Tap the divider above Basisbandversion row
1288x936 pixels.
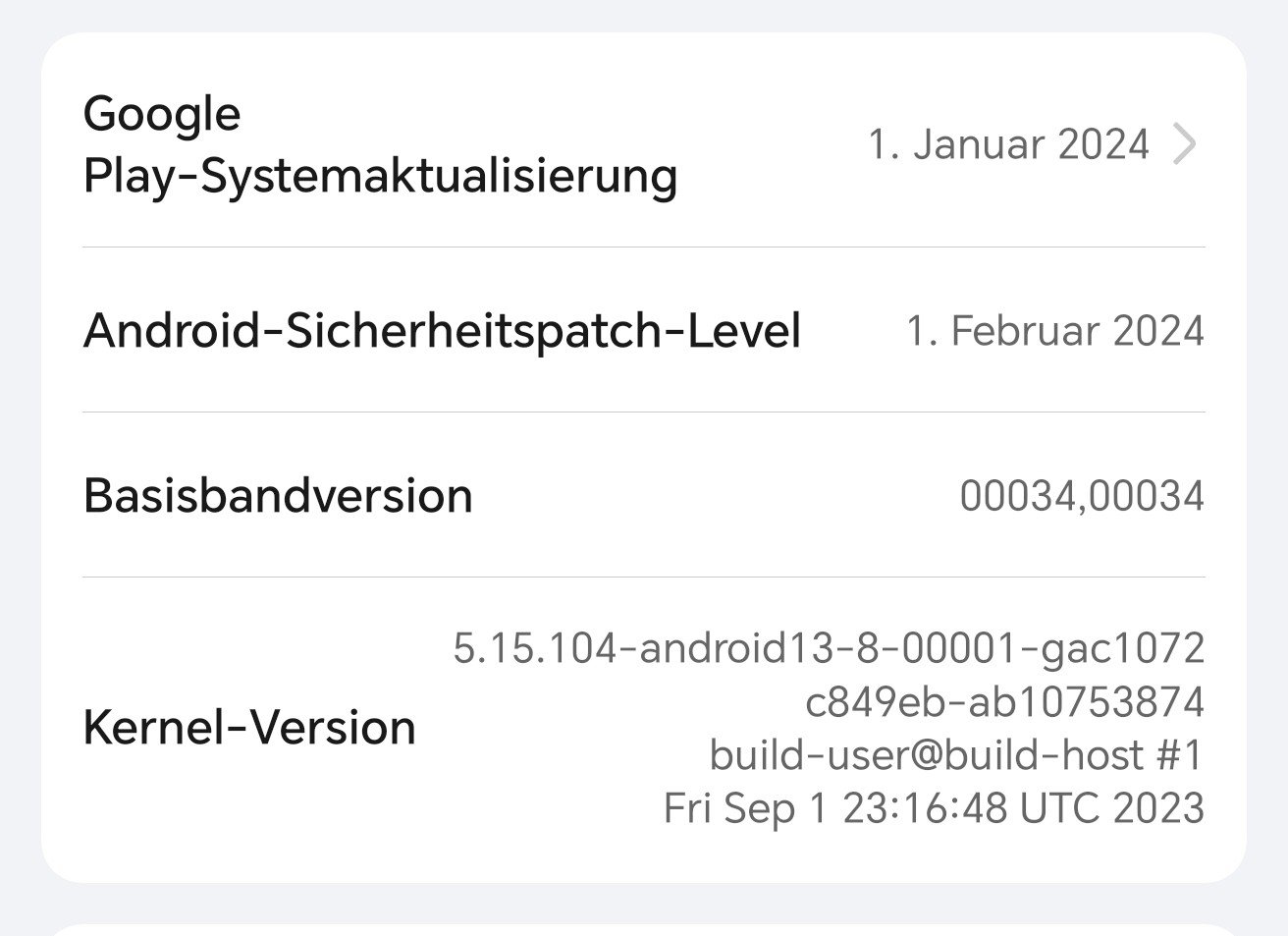(643, 413)
